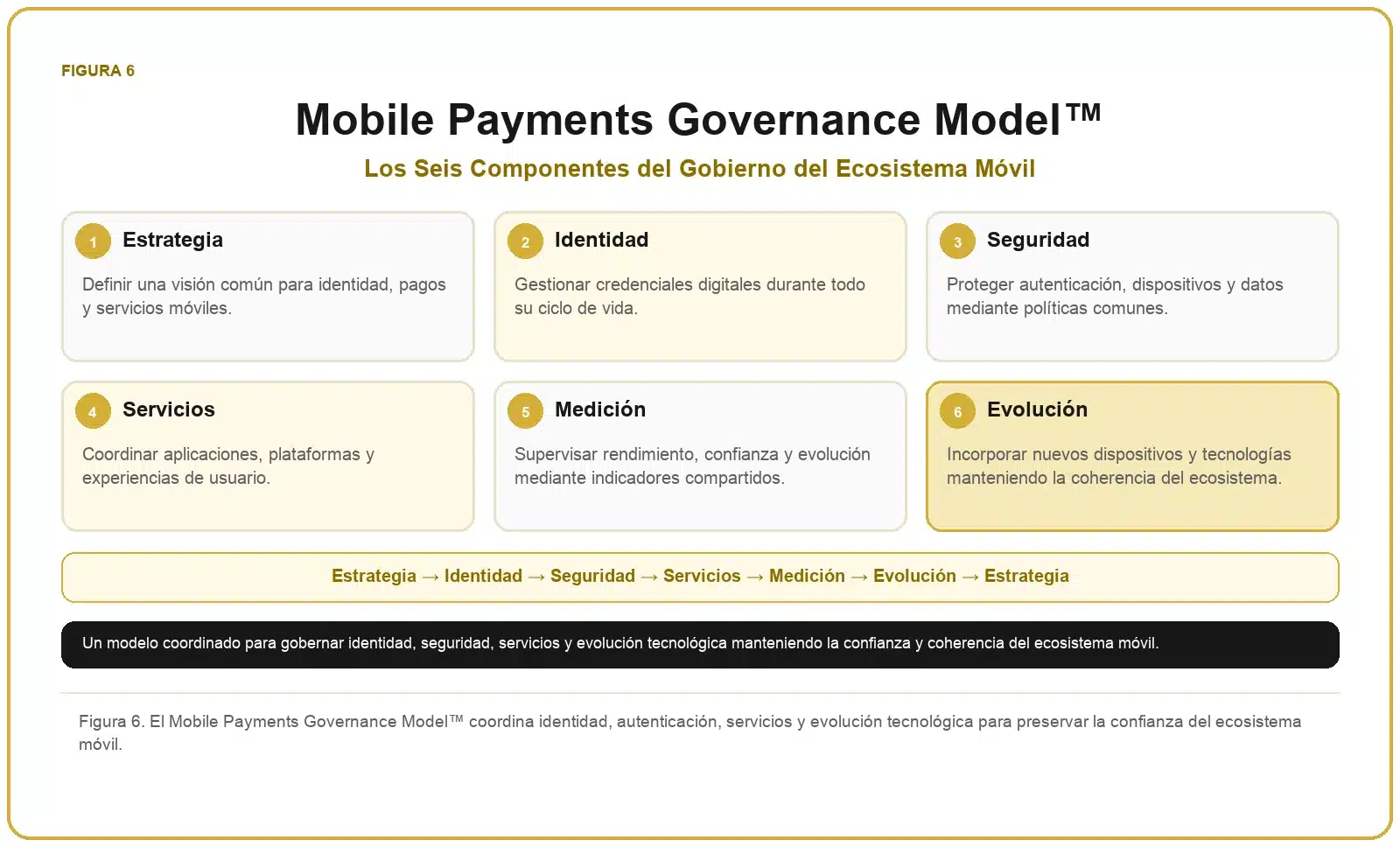Click the FIGURA 6 label
Viewport: 1400px width, 847px height.
tap(98, 71)
